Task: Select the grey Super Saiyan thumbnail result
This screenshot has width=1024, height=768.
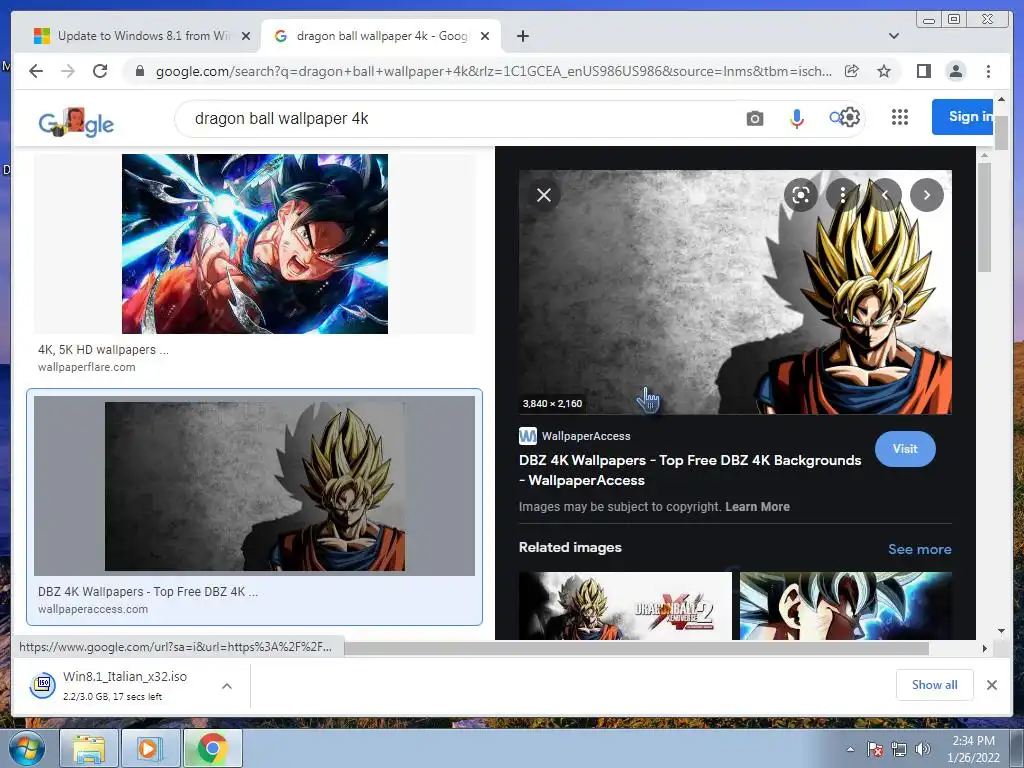Action: point(255,486)
